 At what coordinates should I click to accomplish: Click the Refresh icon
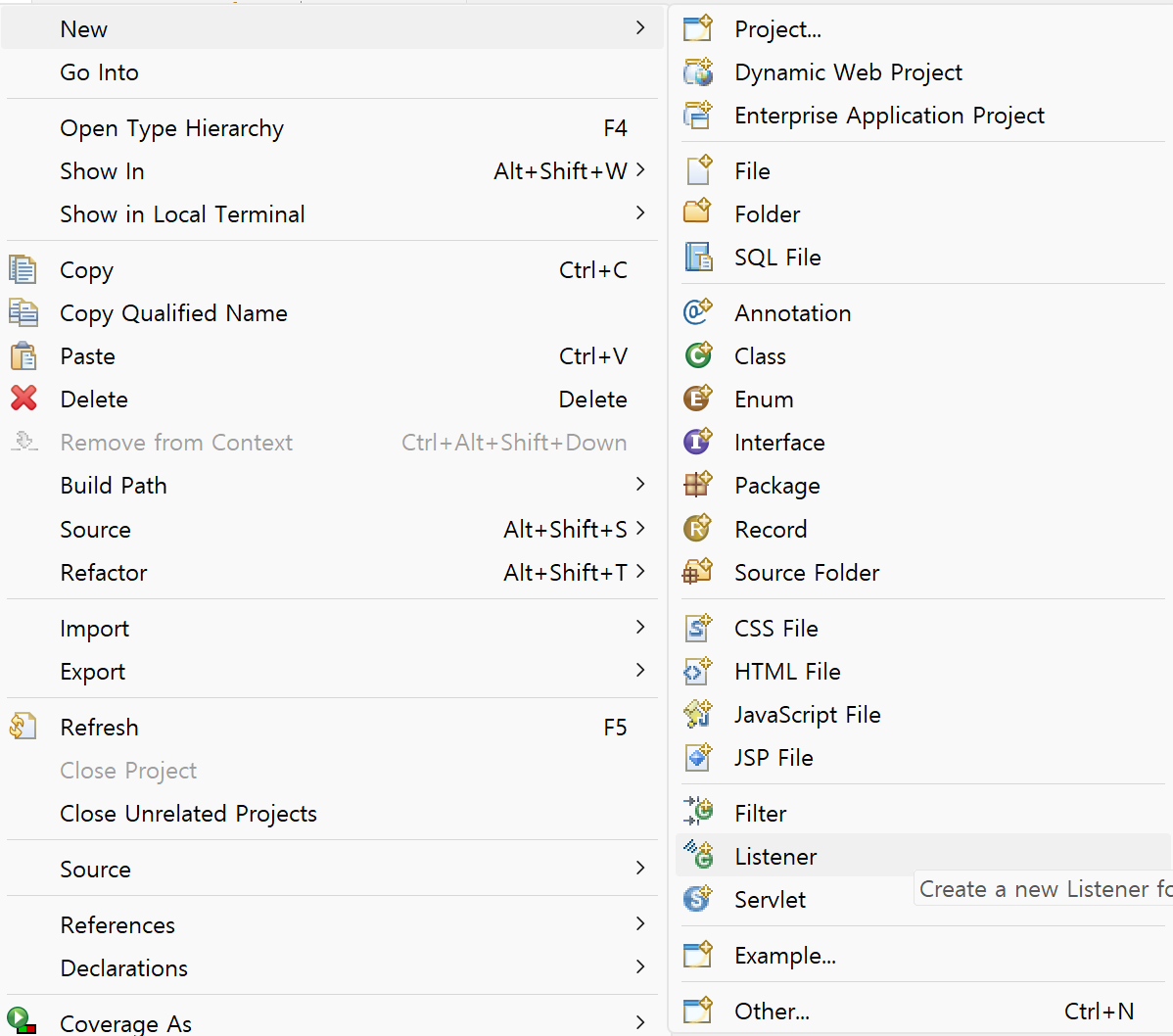click(x=23, y=727)
